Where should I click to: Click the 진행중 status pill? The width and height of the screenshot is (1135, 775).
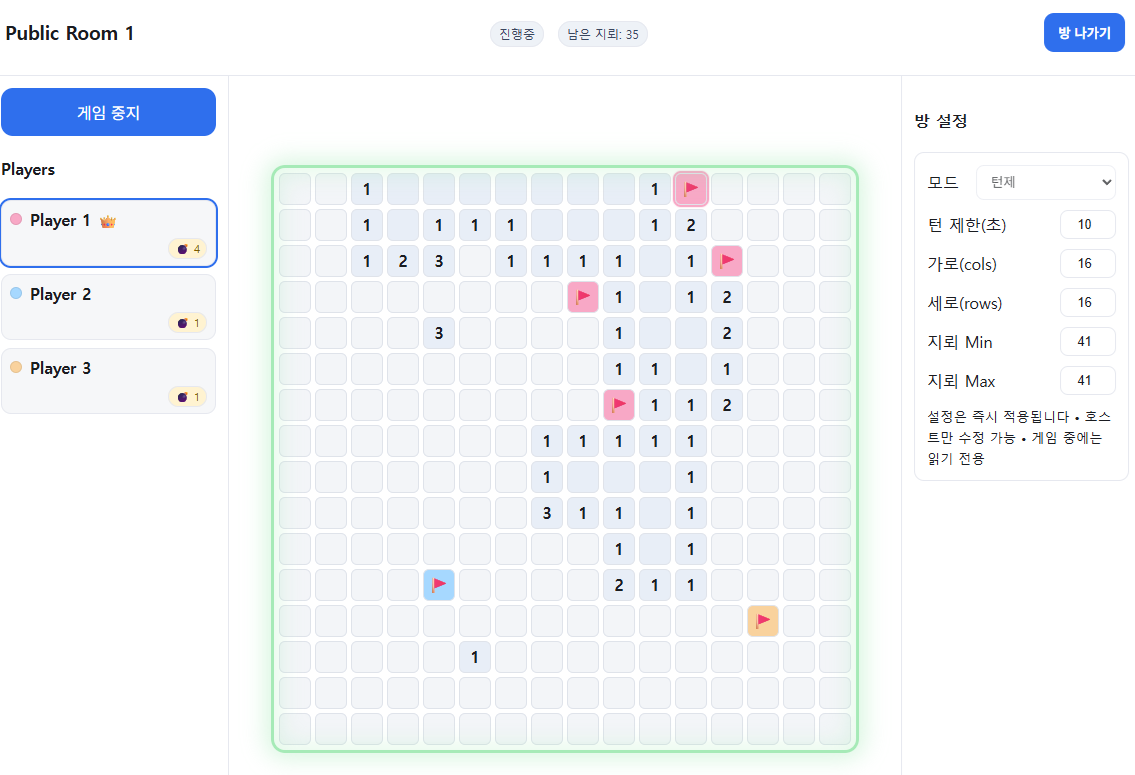[517, 34]
